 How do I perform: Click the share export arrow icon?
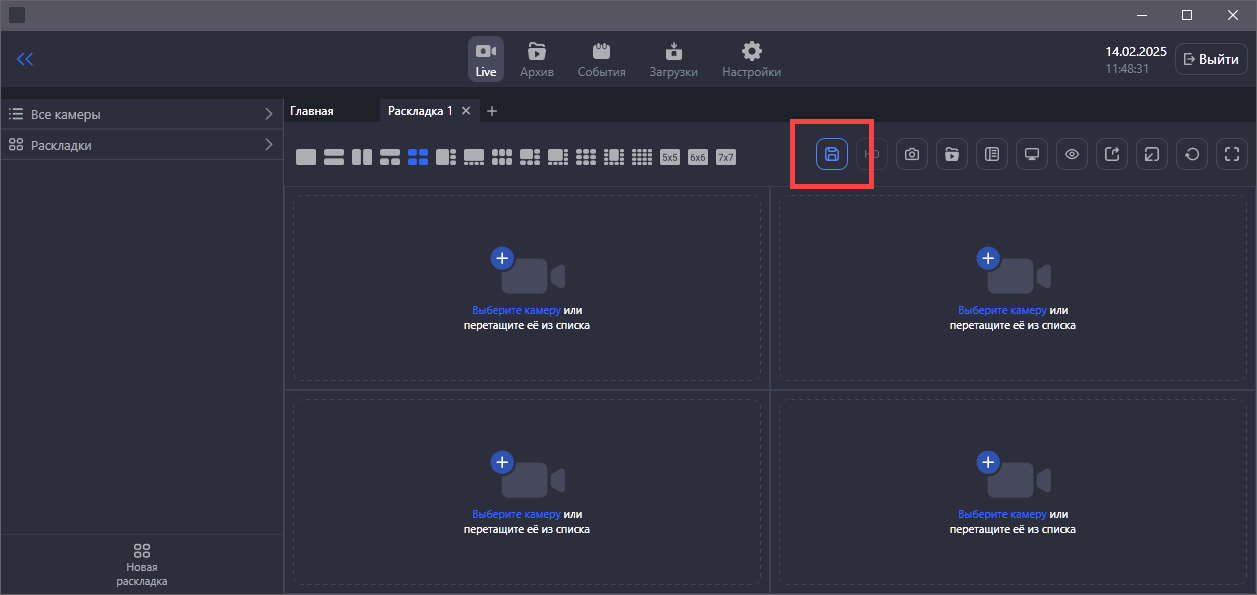(x=1112, y=154)
